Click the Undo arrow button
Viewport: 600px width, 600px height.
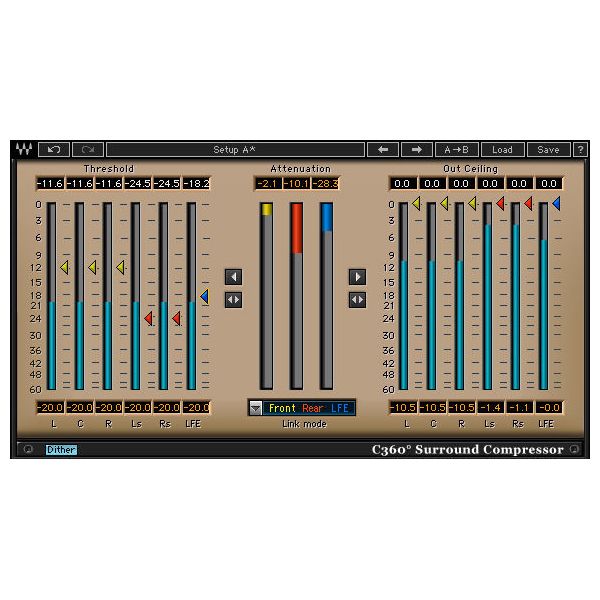[x=54, y=150]
